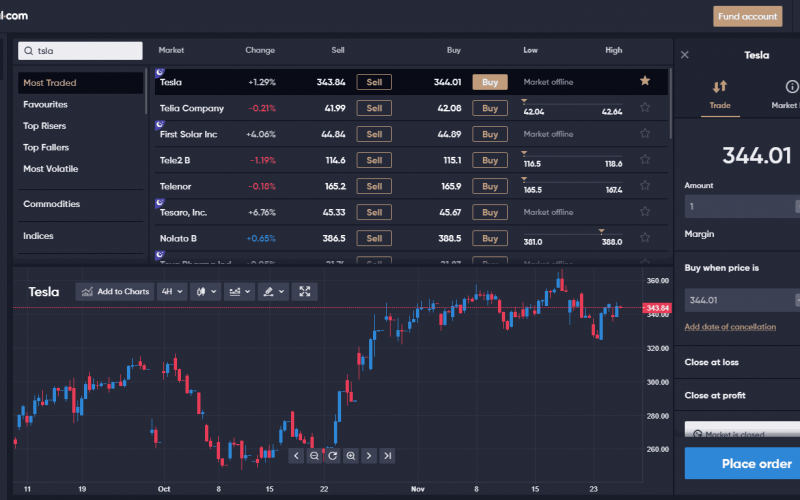
Task: Click Telenor low-high range bar
Action: (572, 182)
